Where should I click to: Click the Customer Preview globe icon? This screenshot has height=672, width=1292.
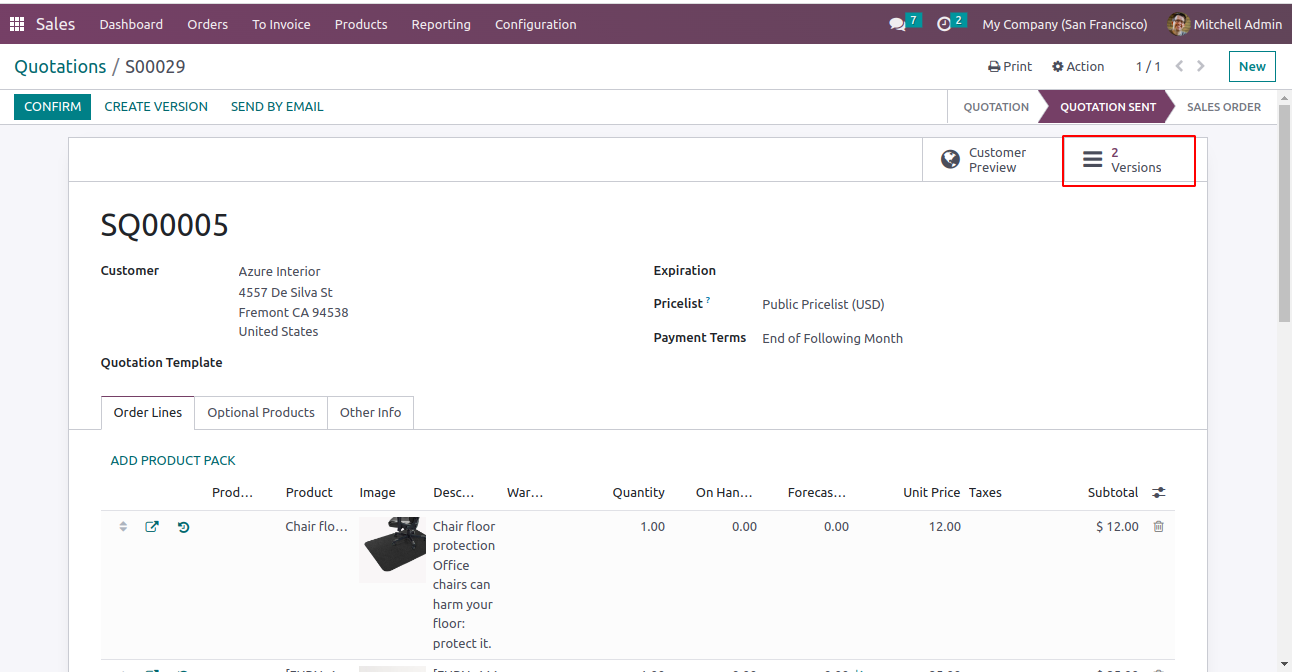951,160
